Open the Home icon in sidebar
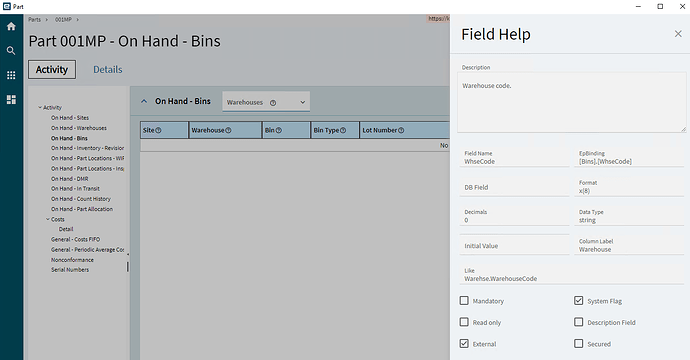 click(x=11, y=26)
